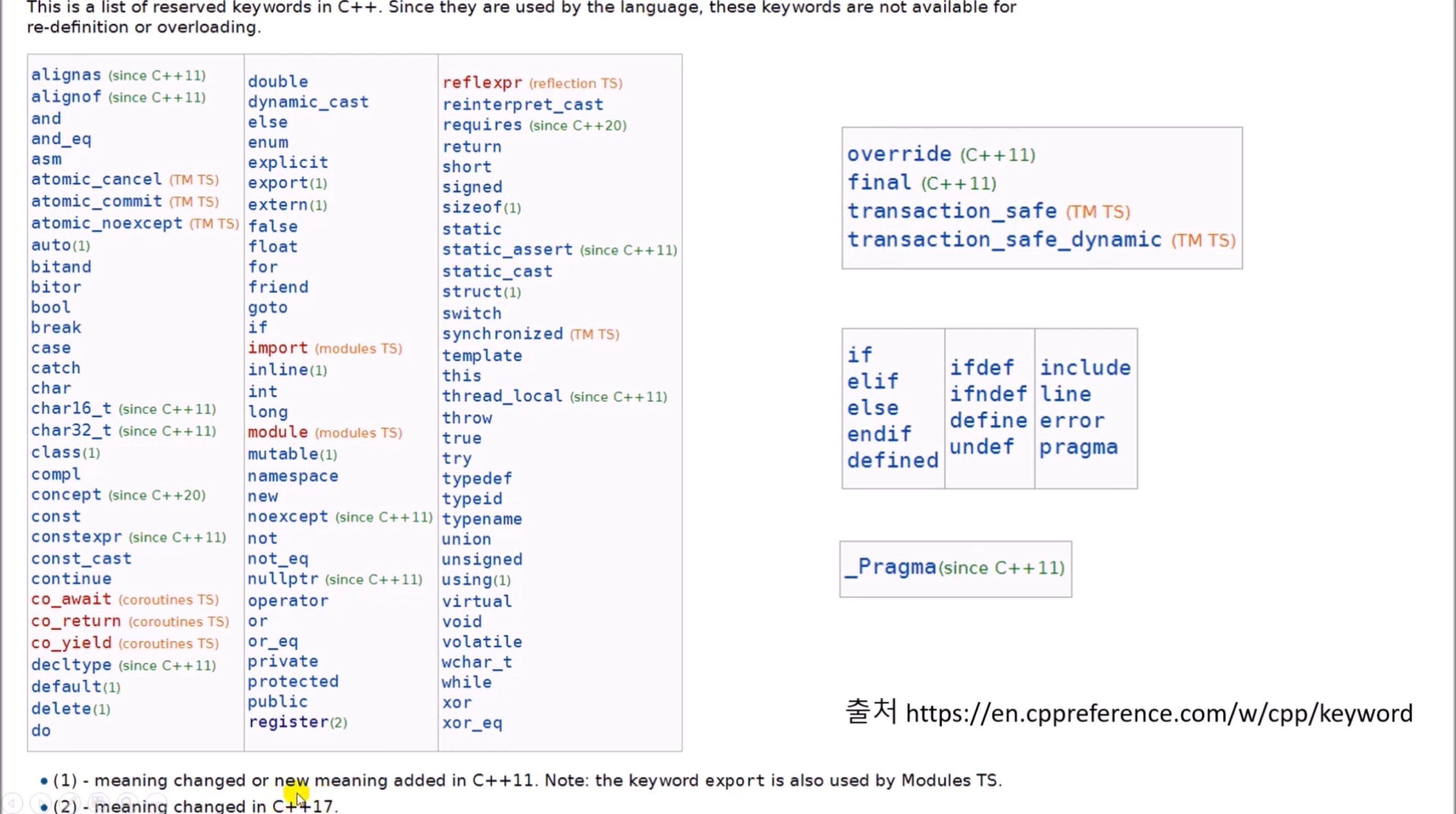Click the red co_await keyword
The image size is (1456, 814).
(71, 599)
